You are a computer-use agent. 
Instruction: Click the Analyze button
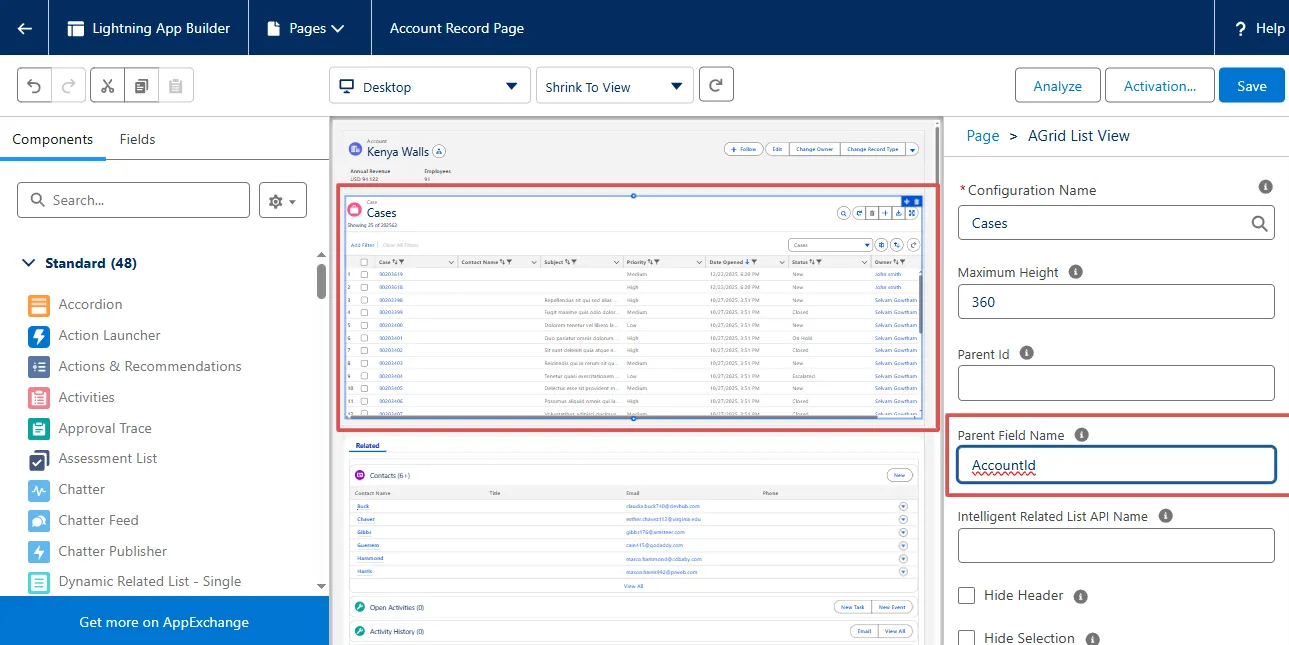pyautogui.click(x=1058, y=86)
